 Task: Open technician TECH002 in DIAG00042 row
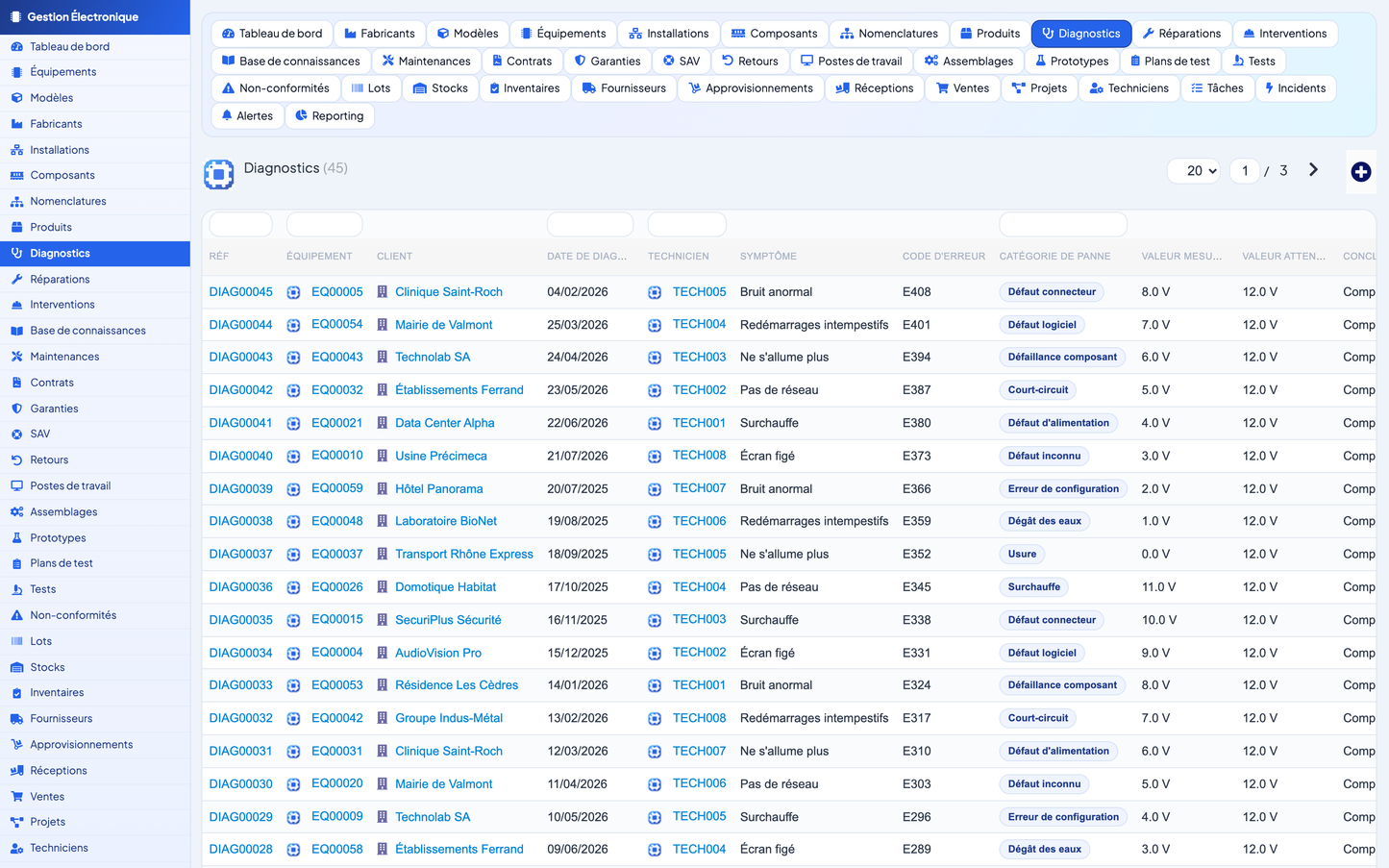(699, 390)
